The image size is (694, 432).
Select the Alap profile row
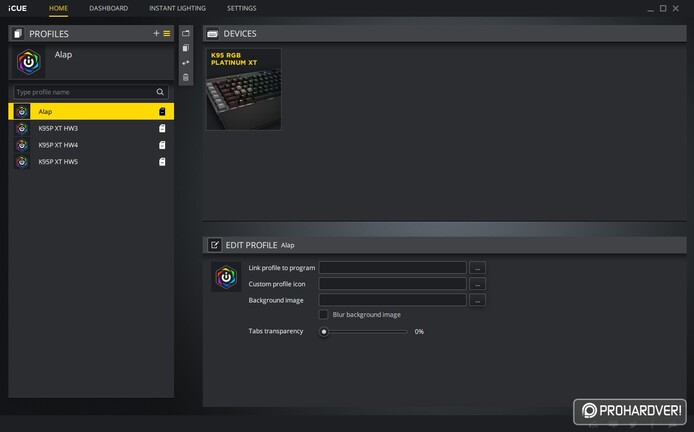click(x=91, y=112)
